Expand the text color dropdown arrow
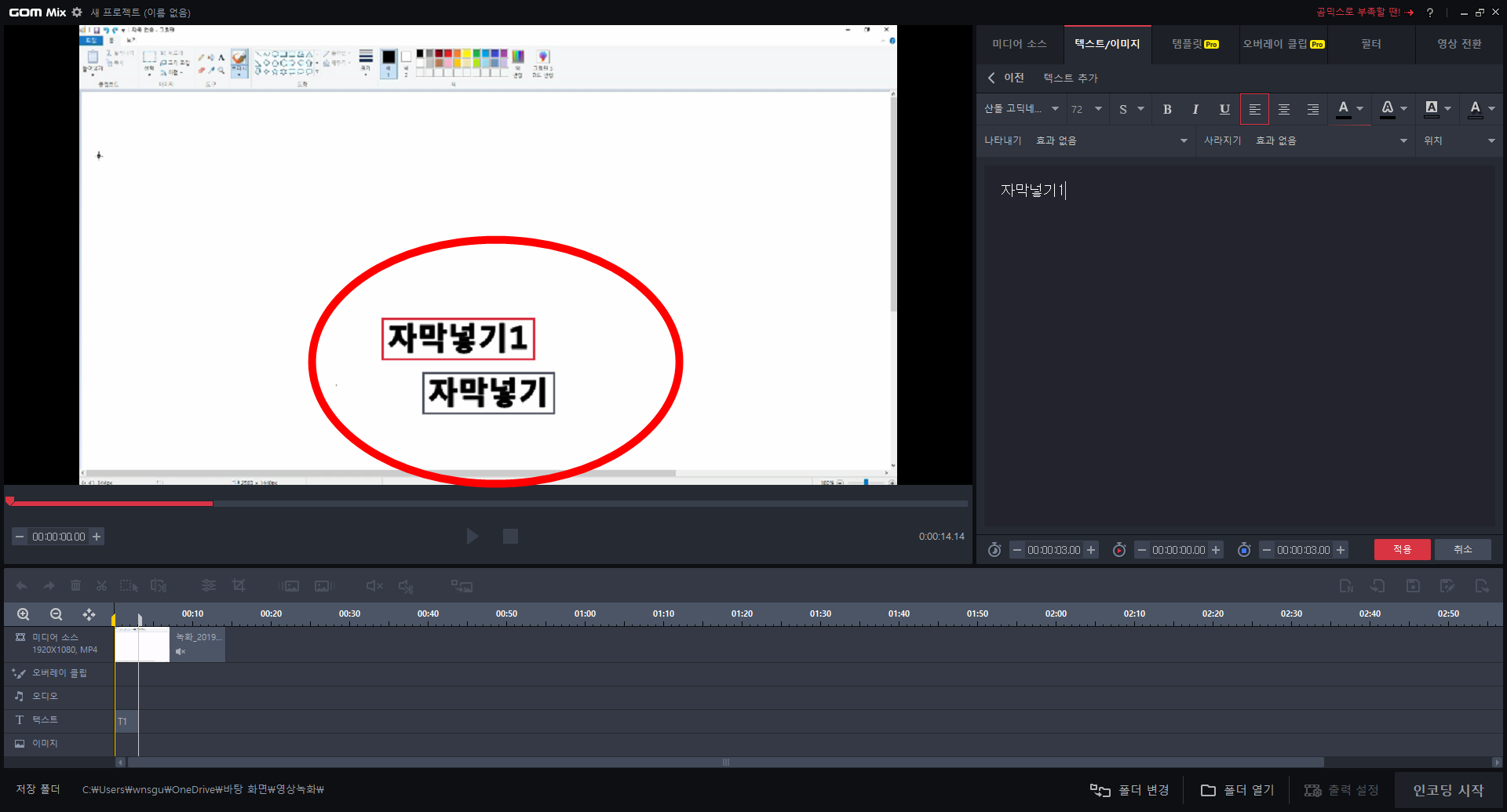Image resolution: width=1507 pixels, height=812 pixels. [x=1359, y=109]
